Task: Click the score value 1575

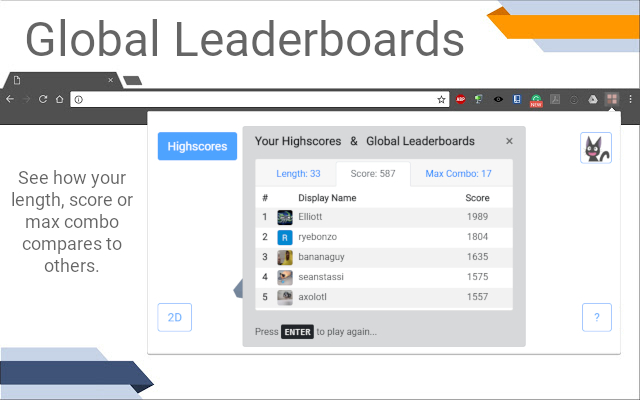Action: (477, 277)
